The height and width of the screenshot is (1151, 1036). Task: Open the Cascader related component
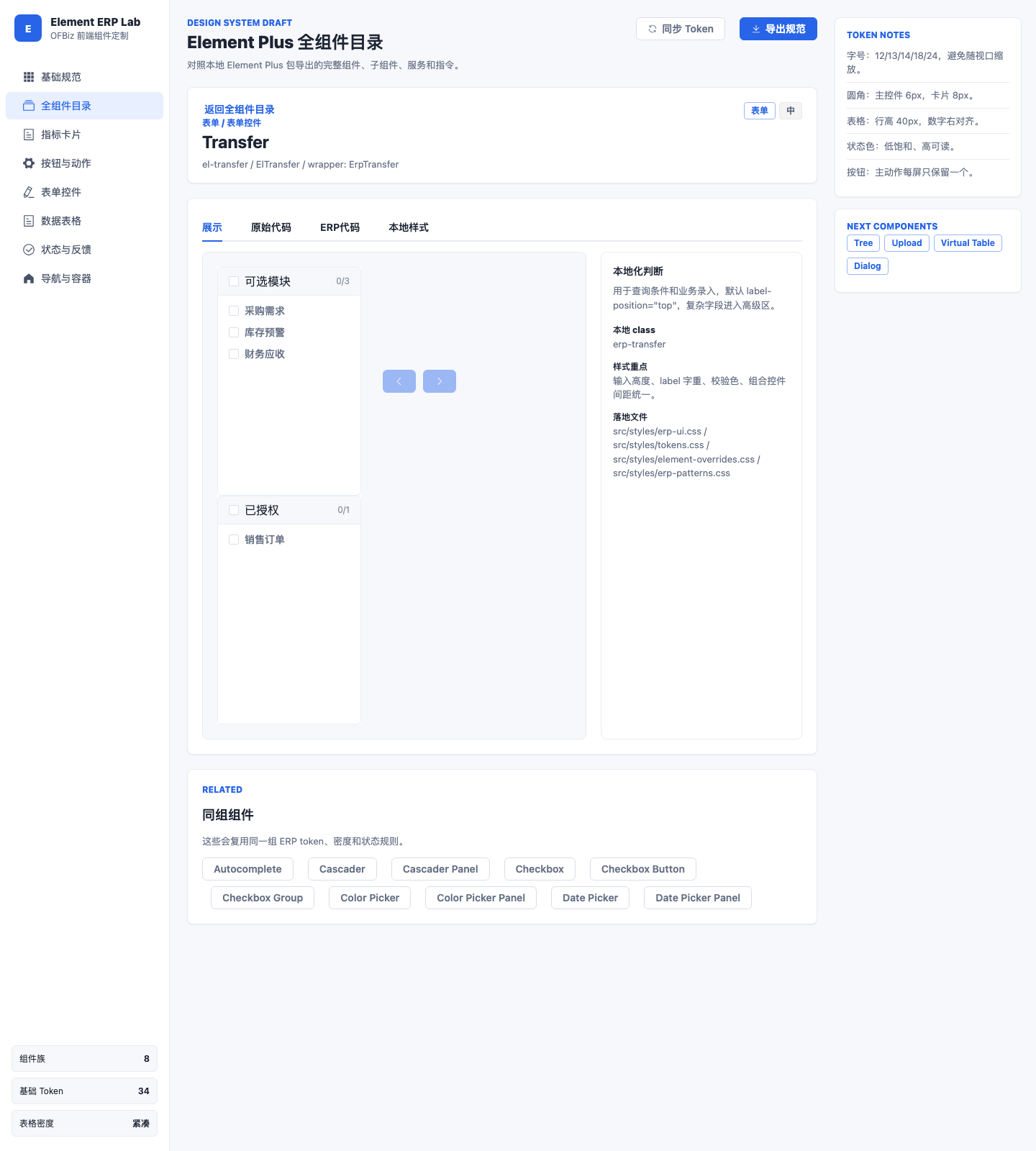coord(342,869)
